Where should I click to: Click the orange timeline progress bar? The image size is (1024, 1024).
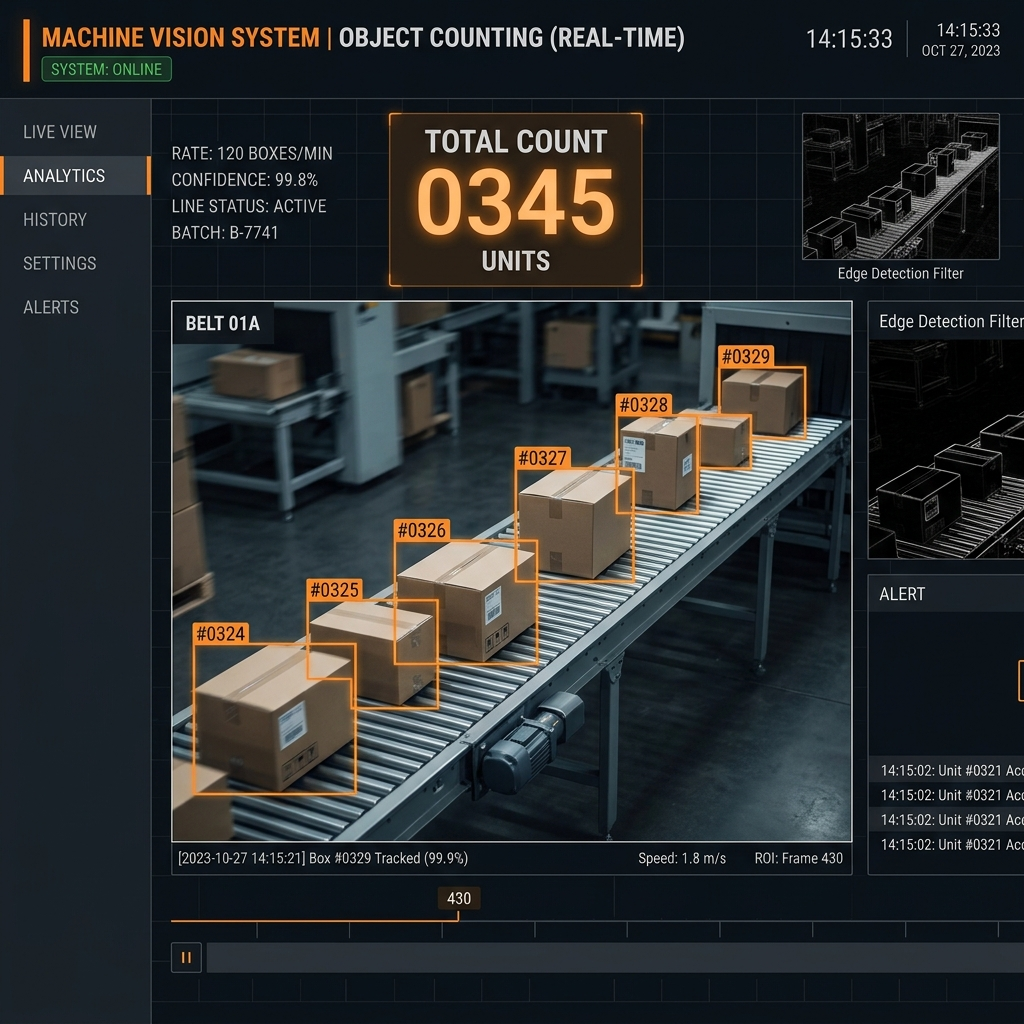[x=315, y=921]
